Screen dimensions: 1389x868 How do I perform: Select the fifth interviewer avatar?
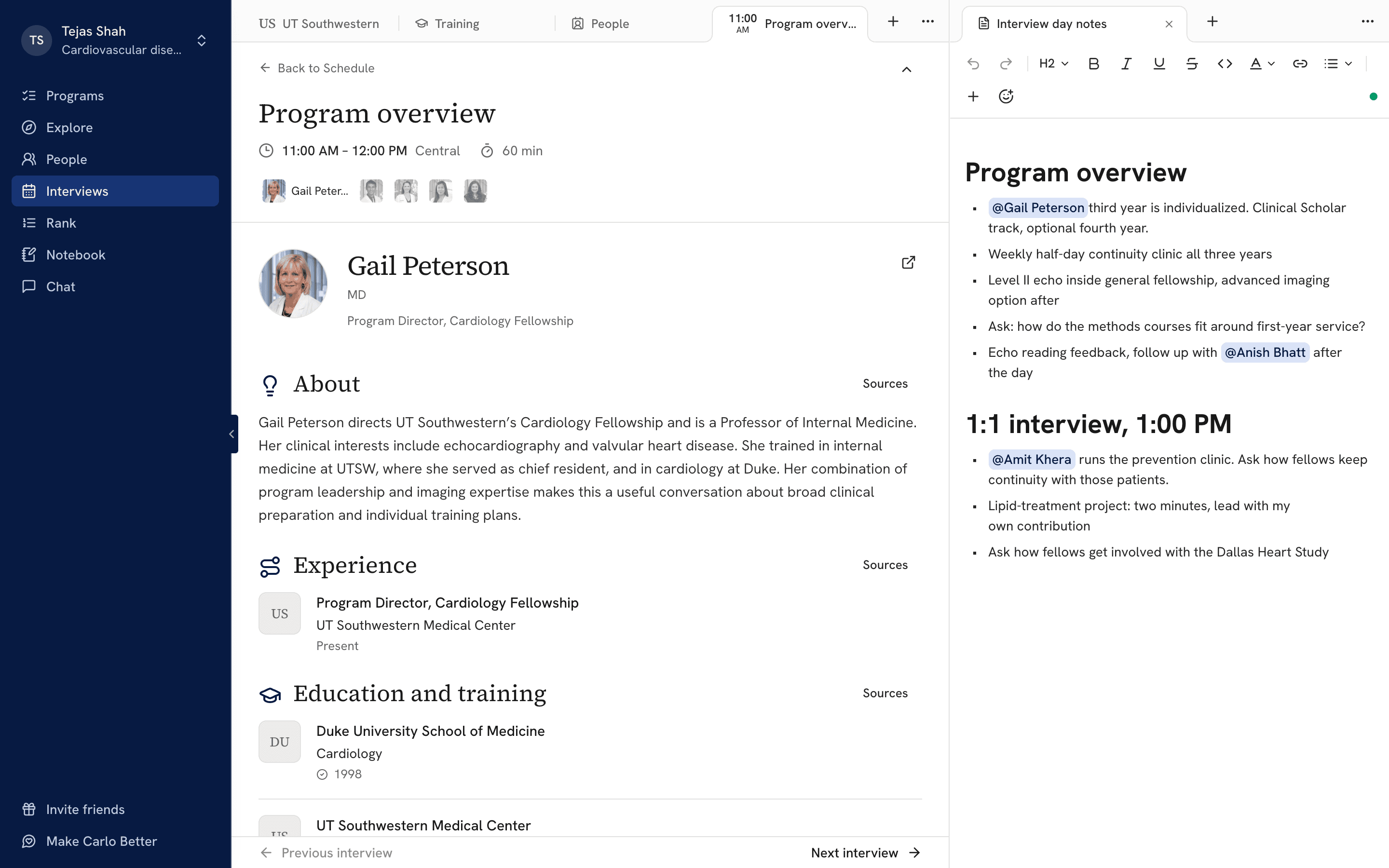tap(475, 190)
